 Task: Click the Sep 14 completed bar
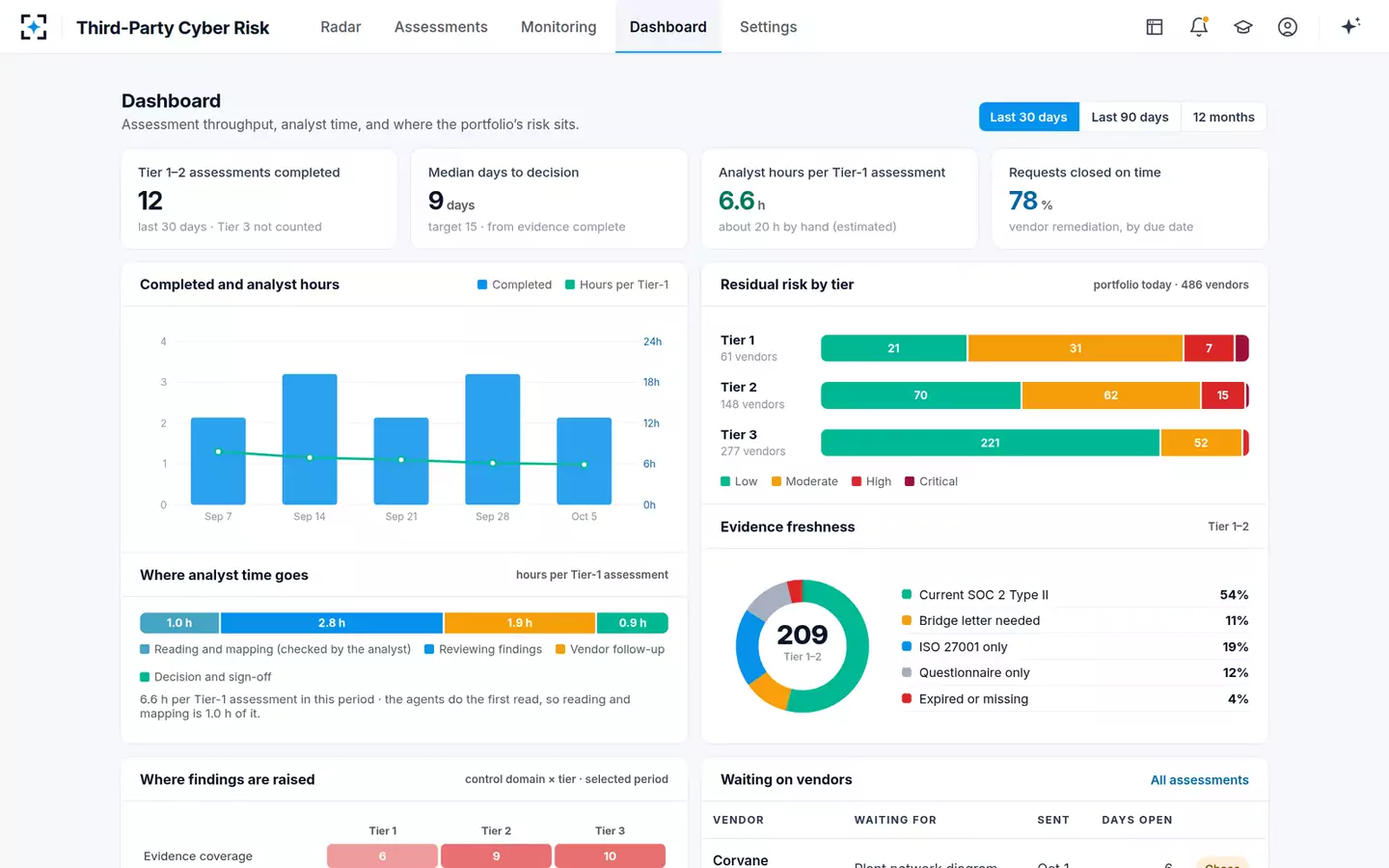coord(310,439)
